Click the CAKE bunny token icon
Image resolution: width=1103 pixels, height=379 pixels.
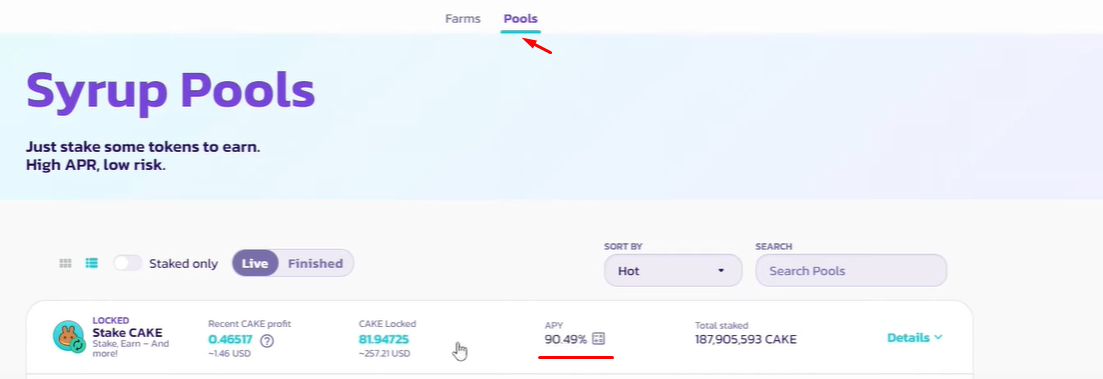coord(68,335)
